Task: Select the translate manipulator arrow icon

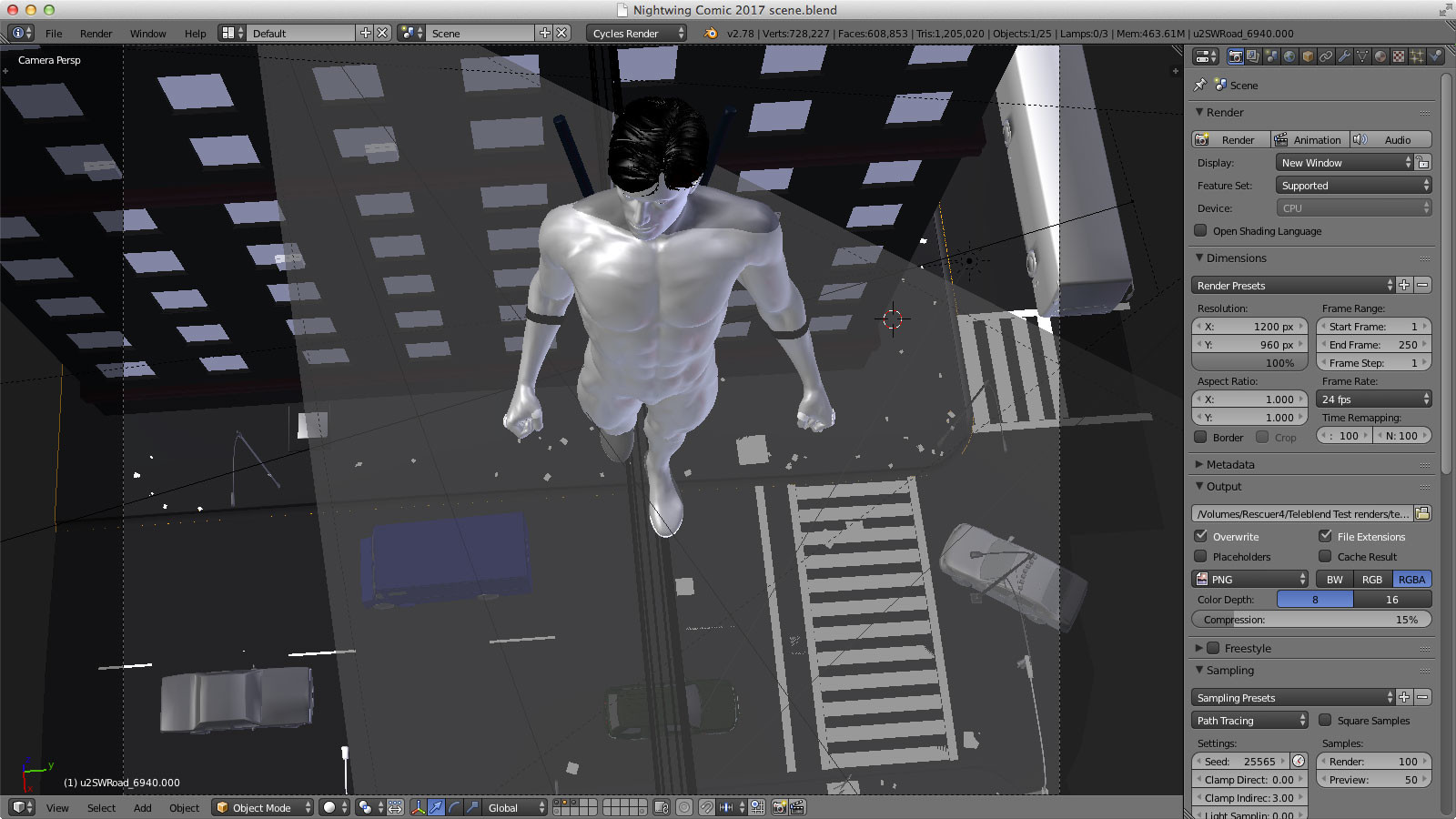Action: pyautogui.click(x=436, y=807)
